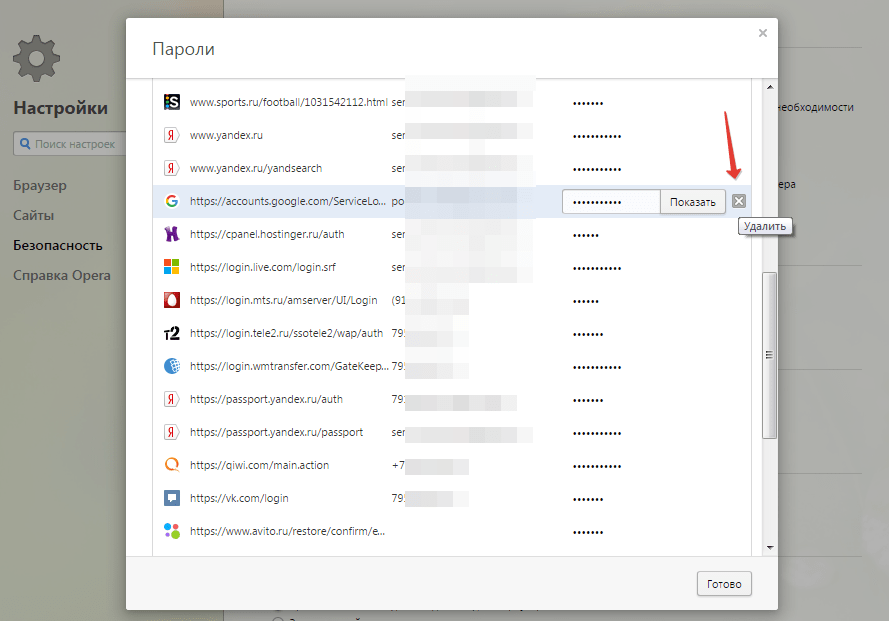Click the WebMoney globe icon

point(171,366)
